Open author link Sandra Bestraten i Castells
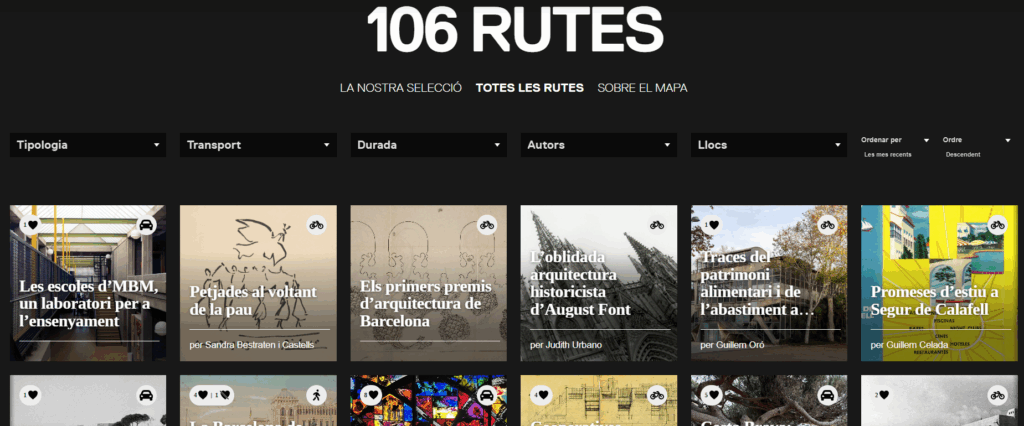 click(251, 345)
